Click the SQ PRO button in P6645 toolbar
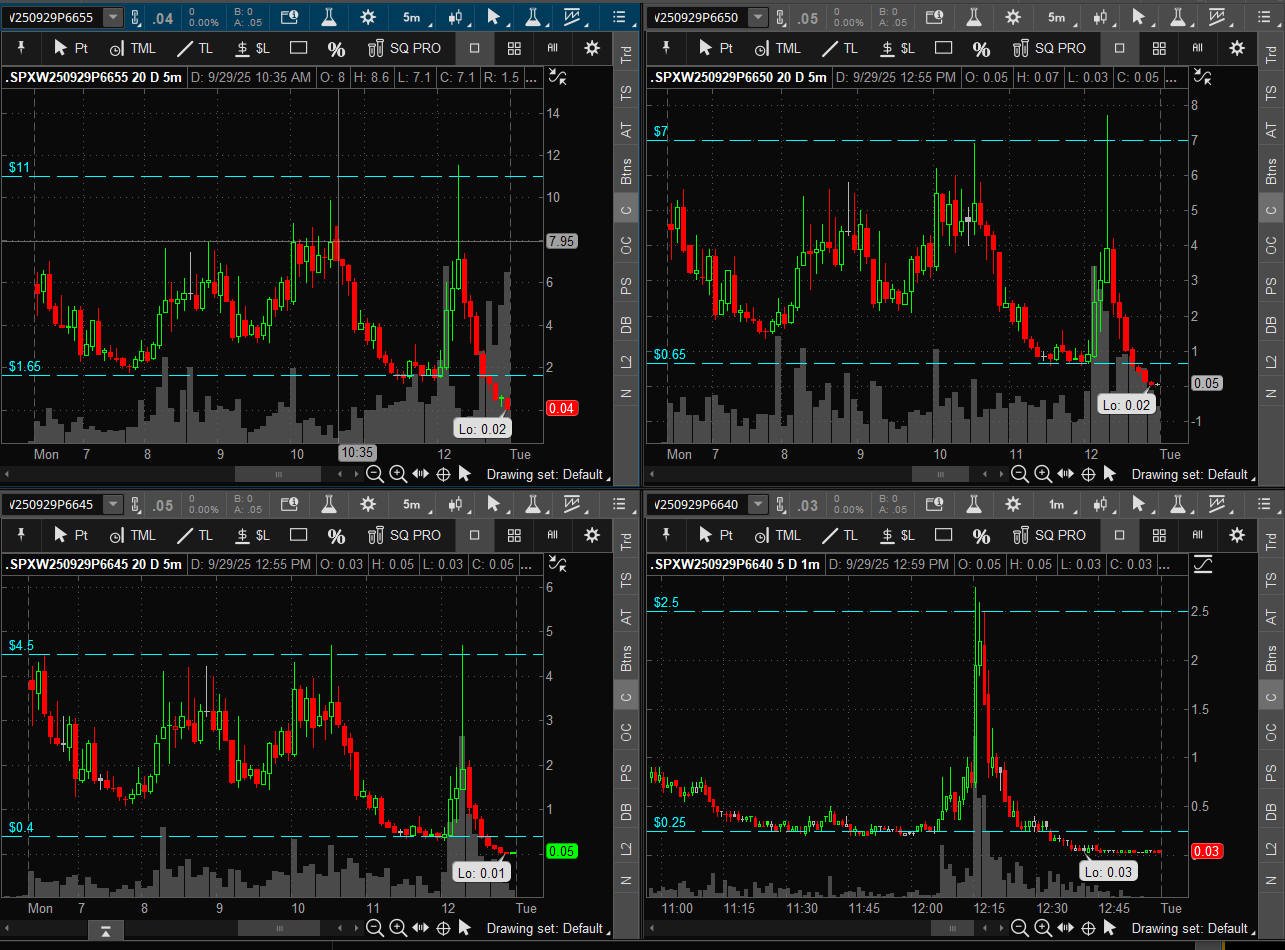The height and width of the screenshot is (950, 1285). [404, 535]
